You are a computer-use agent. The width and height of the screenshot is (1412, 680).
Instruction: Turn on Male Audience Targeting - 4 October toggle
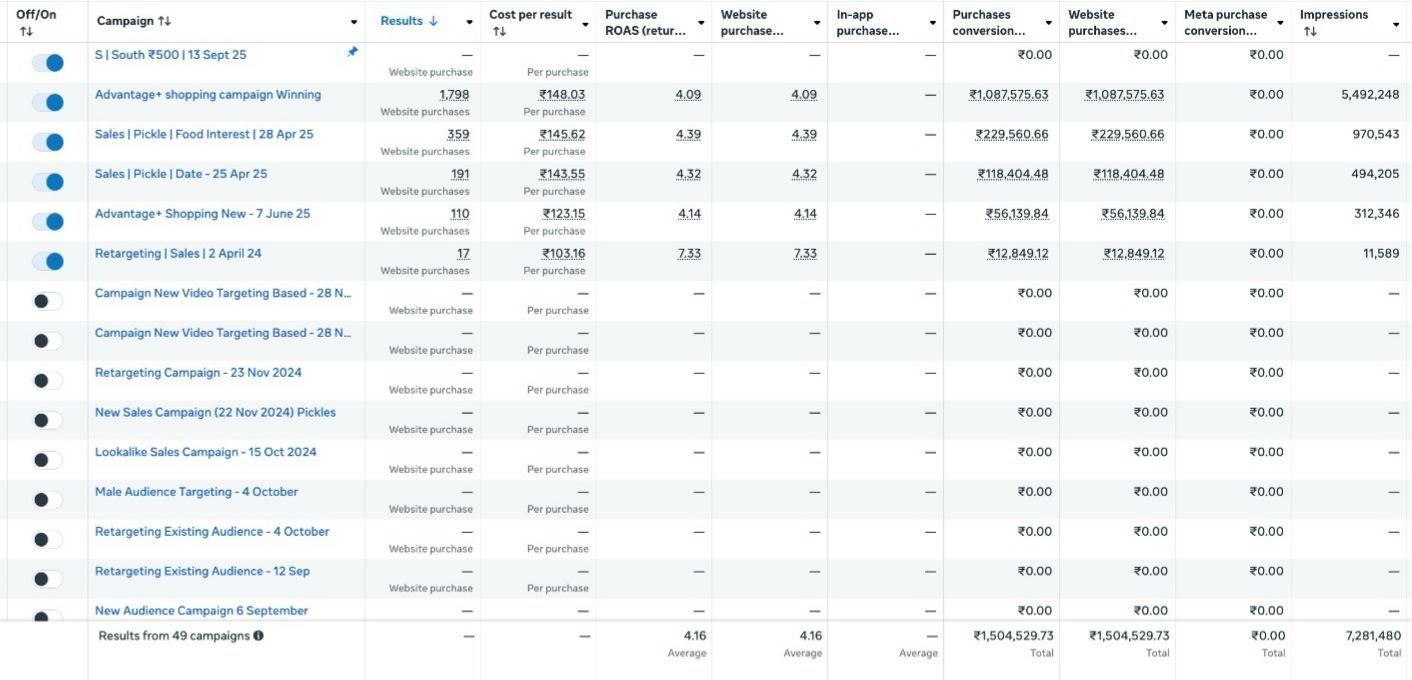47,500
